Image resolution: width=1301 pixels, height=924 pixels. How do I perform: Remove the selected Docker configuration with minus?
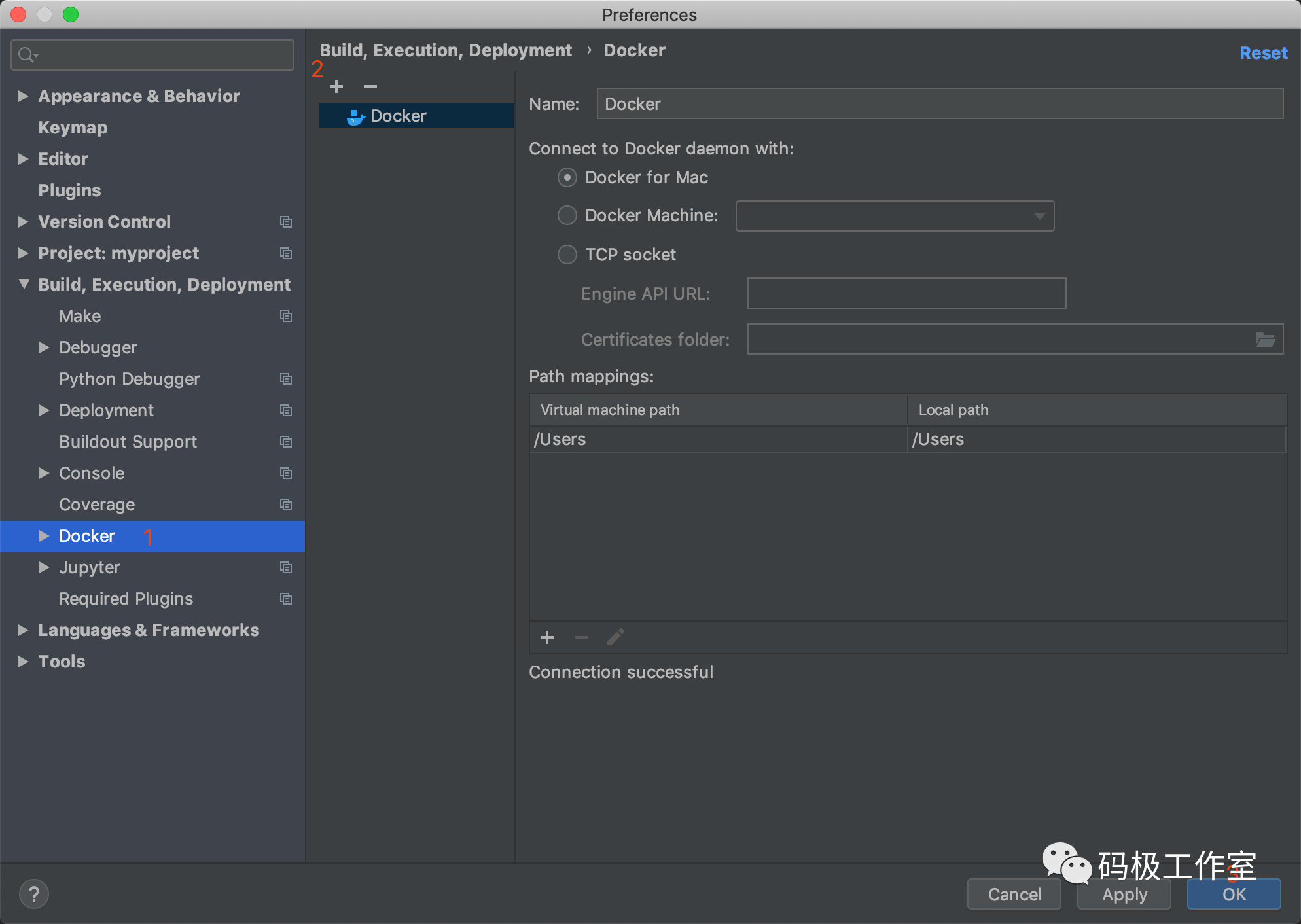pyautogui.click(x=370, y=86)
